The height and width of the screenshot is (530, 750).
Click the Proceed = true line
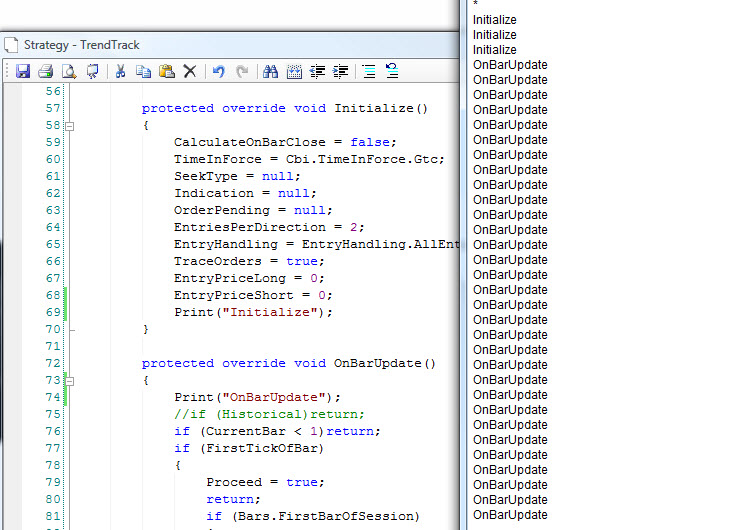pyautogui.click(x=265, y=482)
